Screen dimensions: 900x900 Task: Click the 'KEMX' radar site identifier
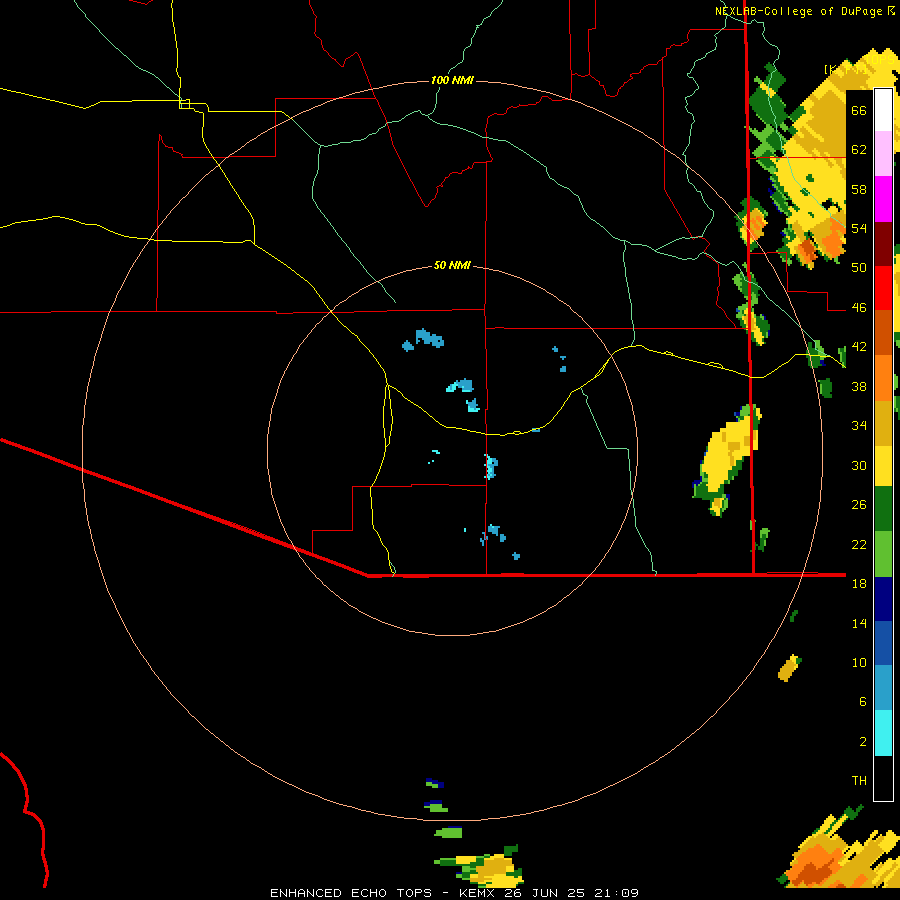[x=478, y=893]
